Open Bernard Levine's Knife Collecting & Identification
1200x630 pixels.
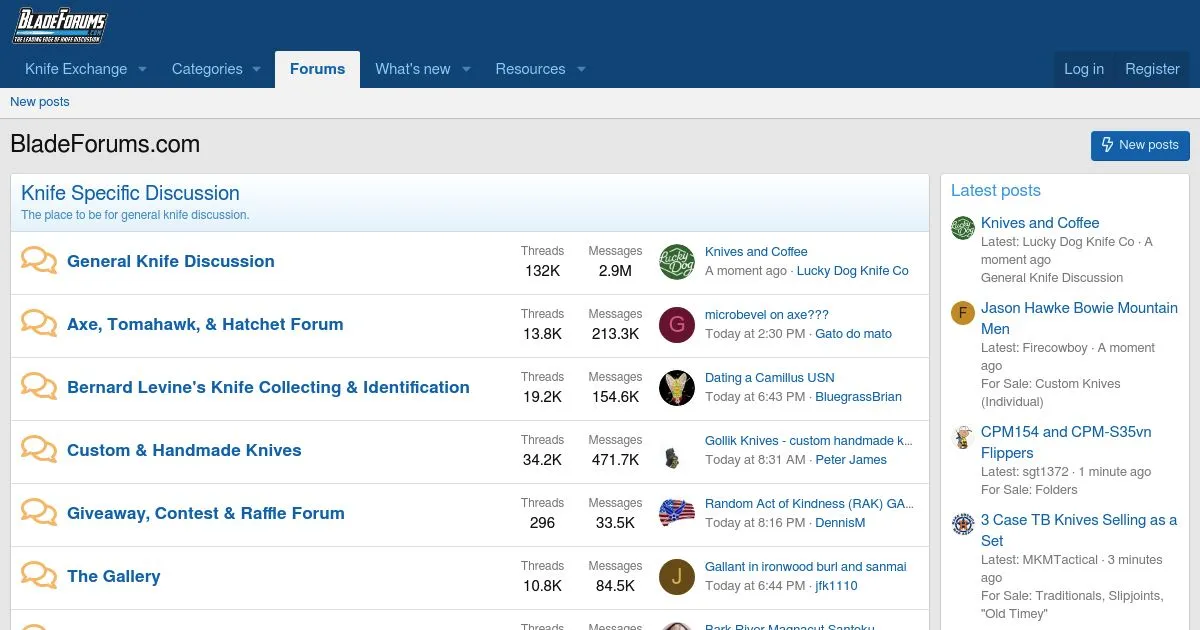click(x=268, y=387)
